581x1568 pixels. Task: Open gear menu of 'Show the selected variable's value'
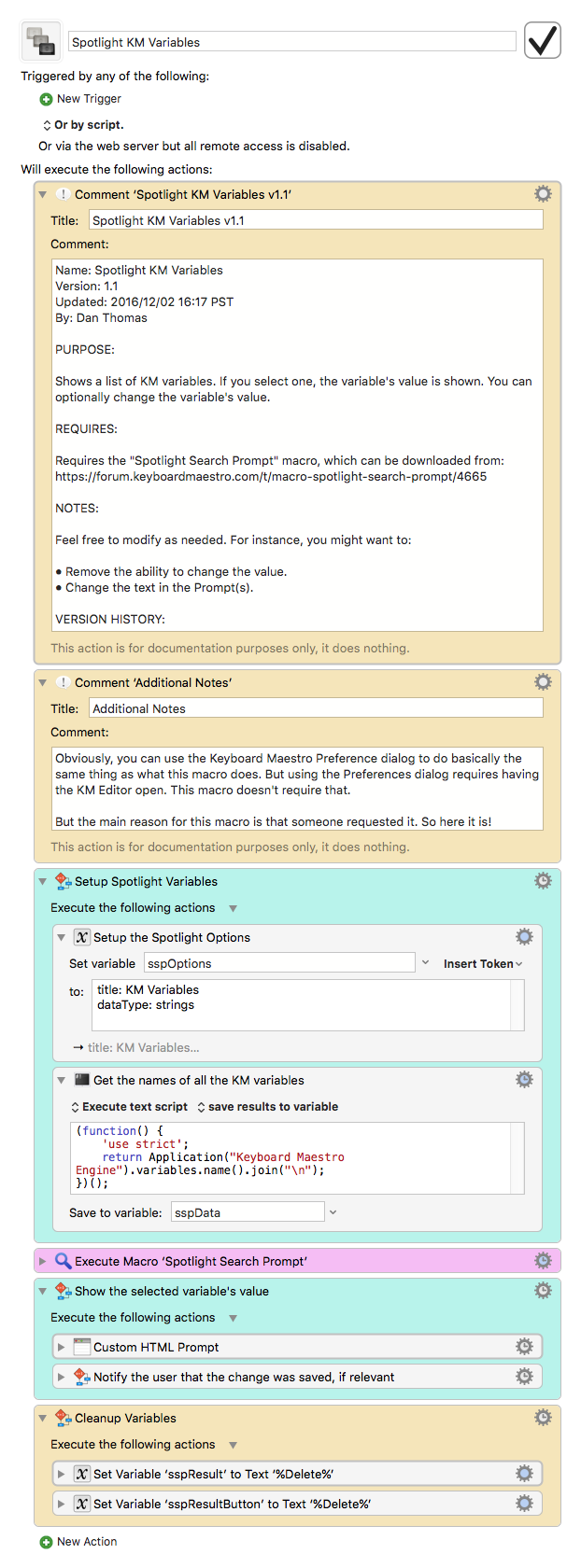pyautogui.click(x=543, y=1291)
